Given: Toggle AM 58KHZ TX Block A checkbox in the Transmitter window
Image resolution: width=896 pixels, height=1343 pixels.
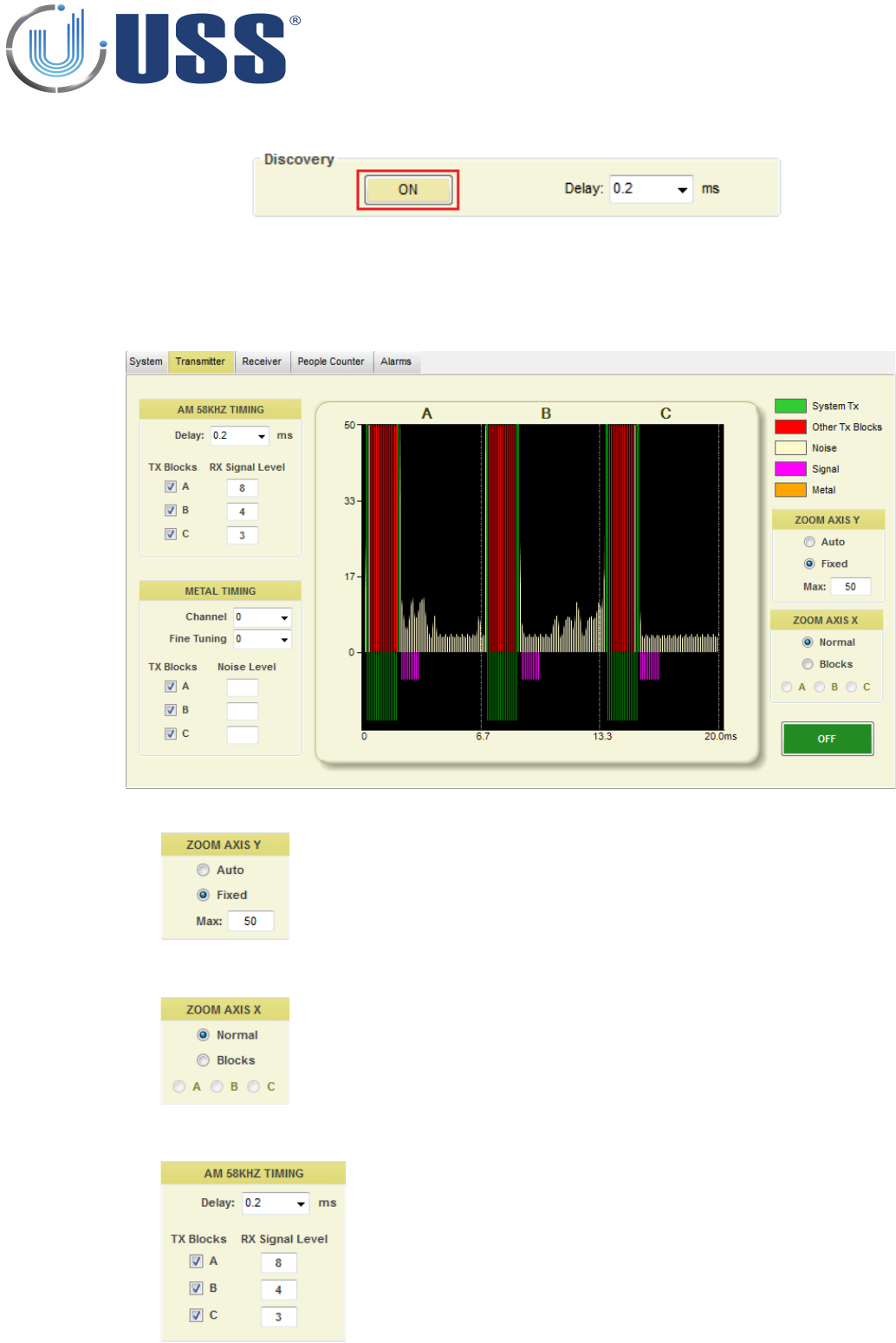Looking at the screenshot, I should pos(171,486).
